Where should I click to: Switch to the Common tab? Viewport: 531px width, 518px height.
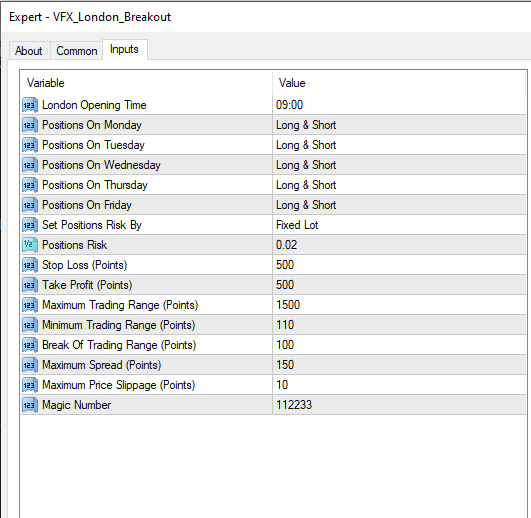tap(77, 51)
